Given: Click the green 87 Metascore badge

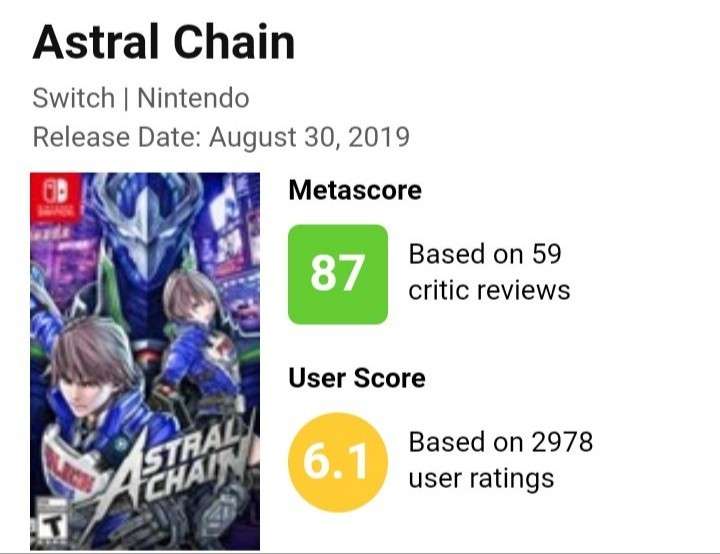Looking at the screenshot, I should tap(337, 274).
